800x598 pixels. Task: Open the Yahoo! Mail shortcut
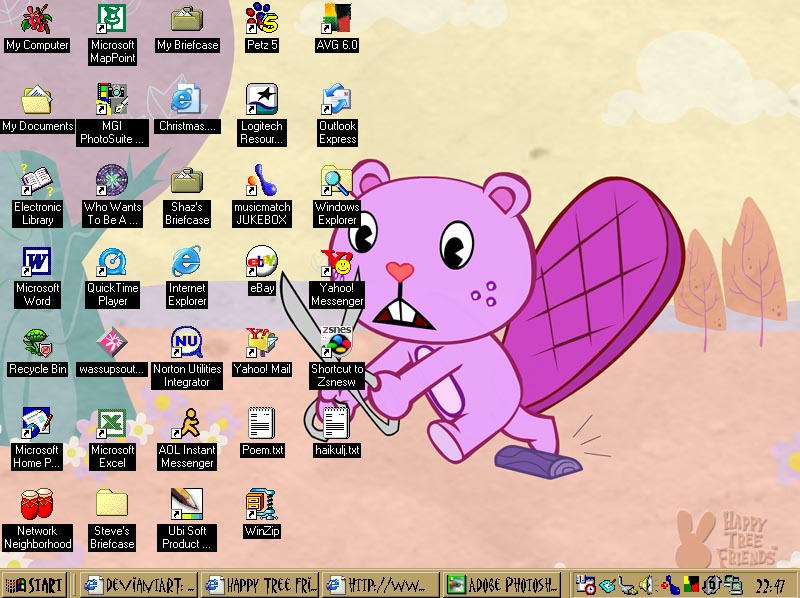tap(262, 342)
